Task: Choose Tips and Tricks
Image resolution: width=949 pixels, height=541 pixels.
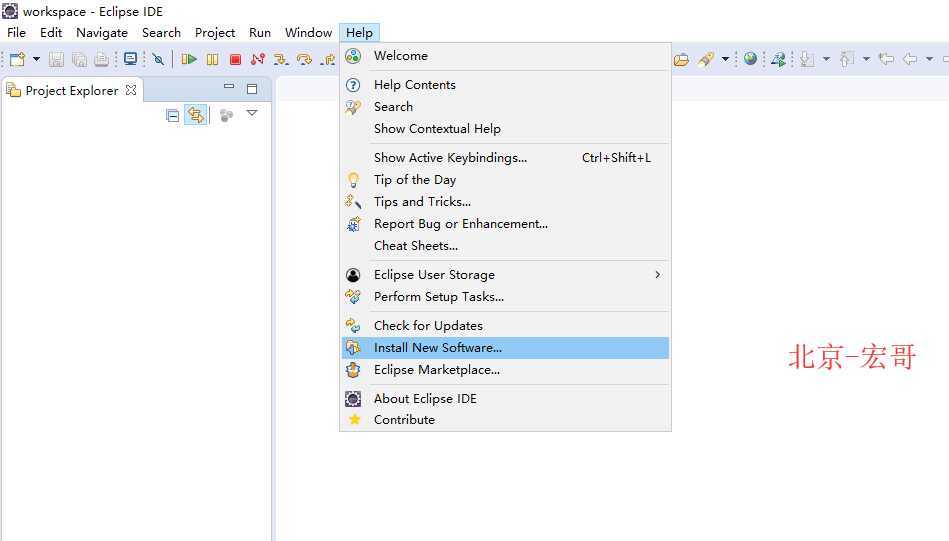Action: [505, 202]
